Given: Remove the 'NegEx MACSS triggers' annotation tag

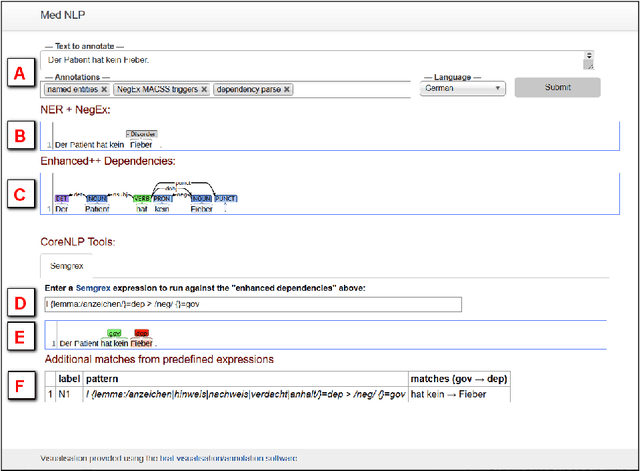Looking at the screenshot, I should 204,89.
